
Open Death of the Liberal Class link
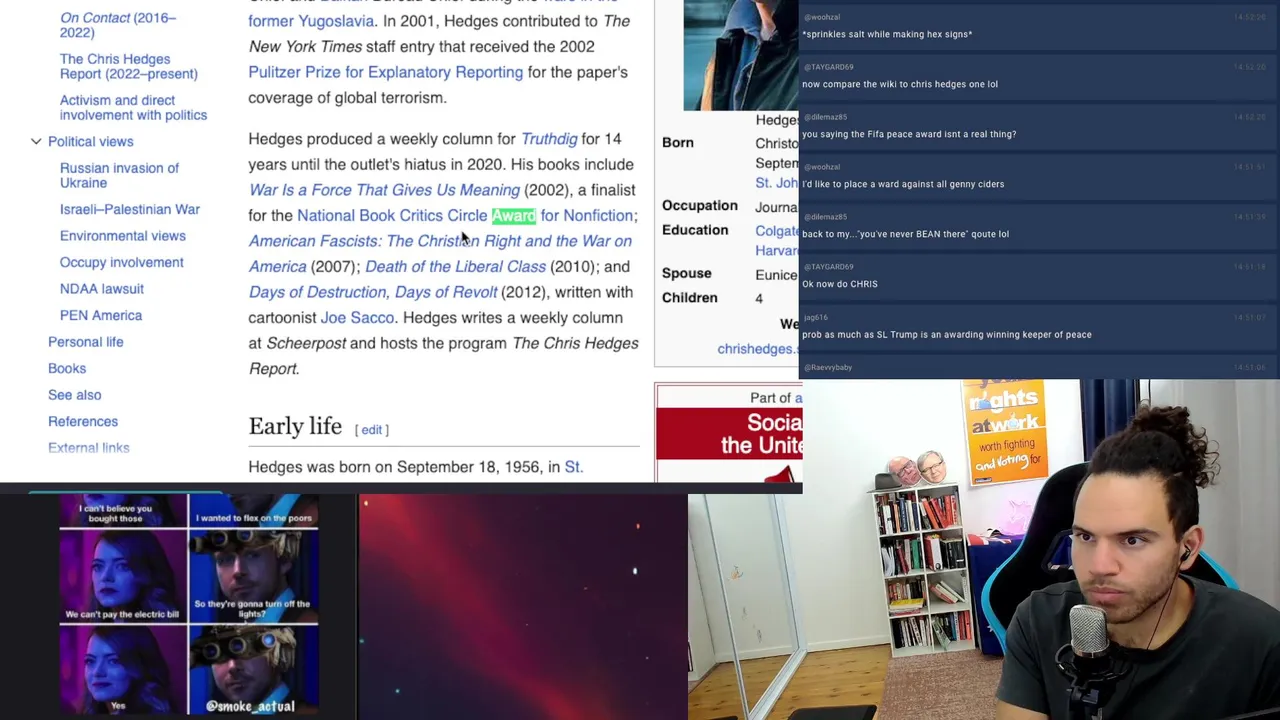point(455,267)
